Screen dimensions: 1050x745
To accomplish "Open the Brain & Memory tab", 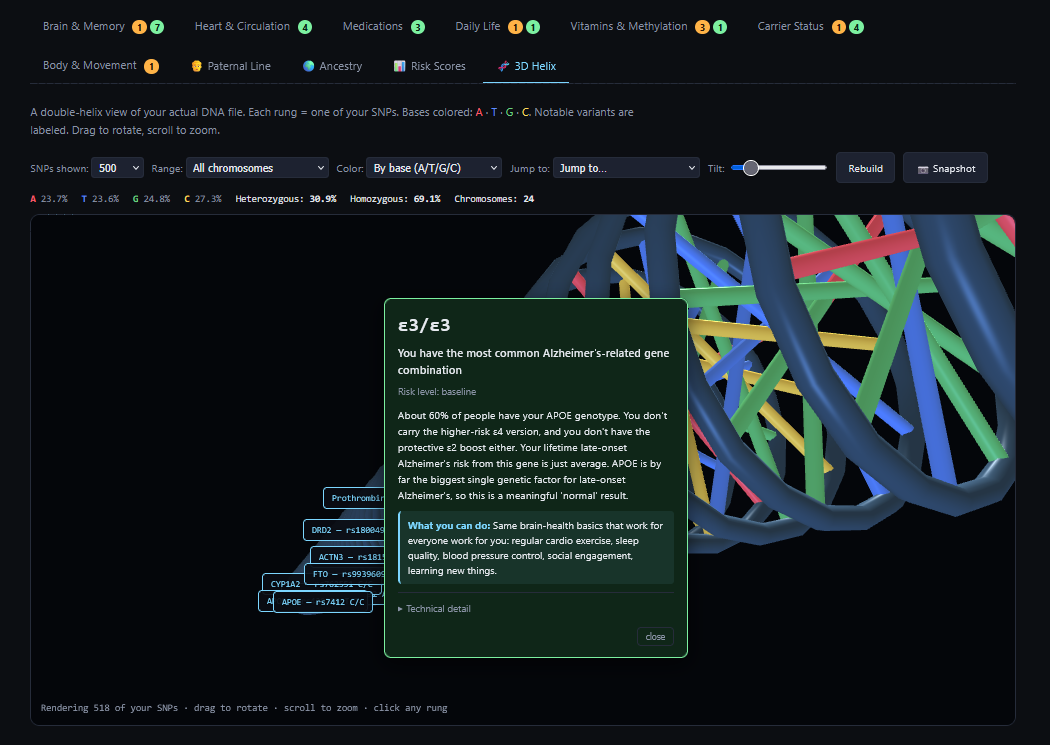I will pos(103,27).
